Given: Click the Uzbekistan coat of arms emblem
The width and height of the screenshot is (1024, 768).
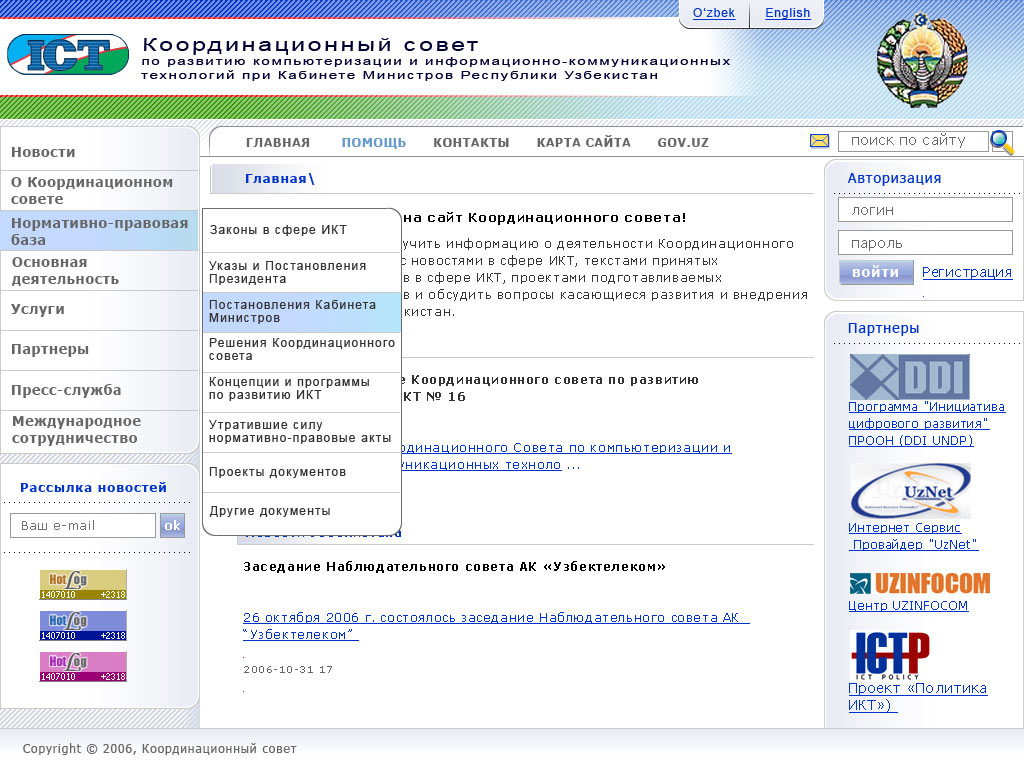Looking at the screenshot, I should (x=922, y=61).
